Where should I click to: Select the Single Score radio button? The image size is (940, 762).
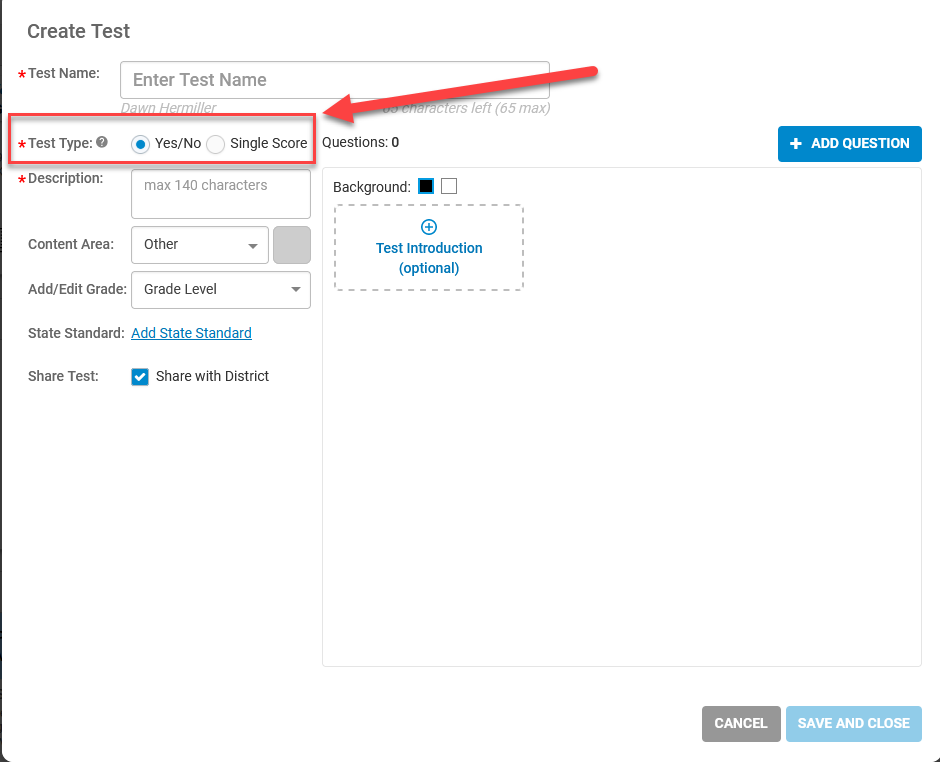pos(215,144)
